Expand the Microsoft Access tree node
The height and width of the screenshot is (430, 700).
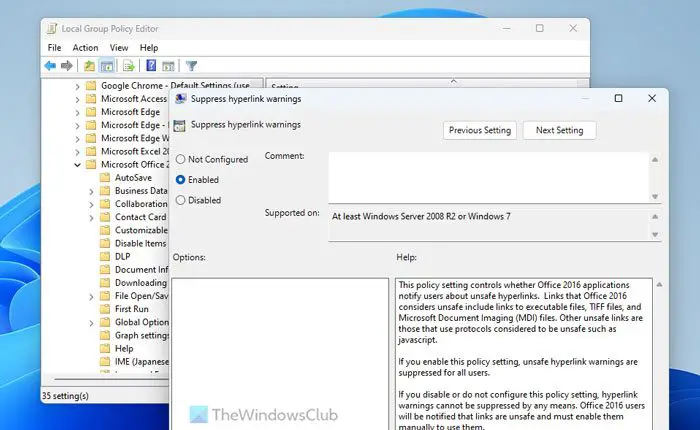point(77,99)
